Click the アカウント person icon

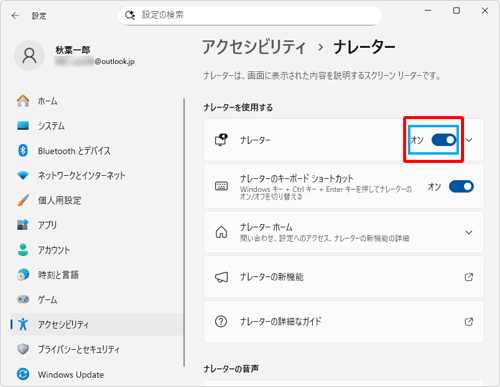click(23, 250)
